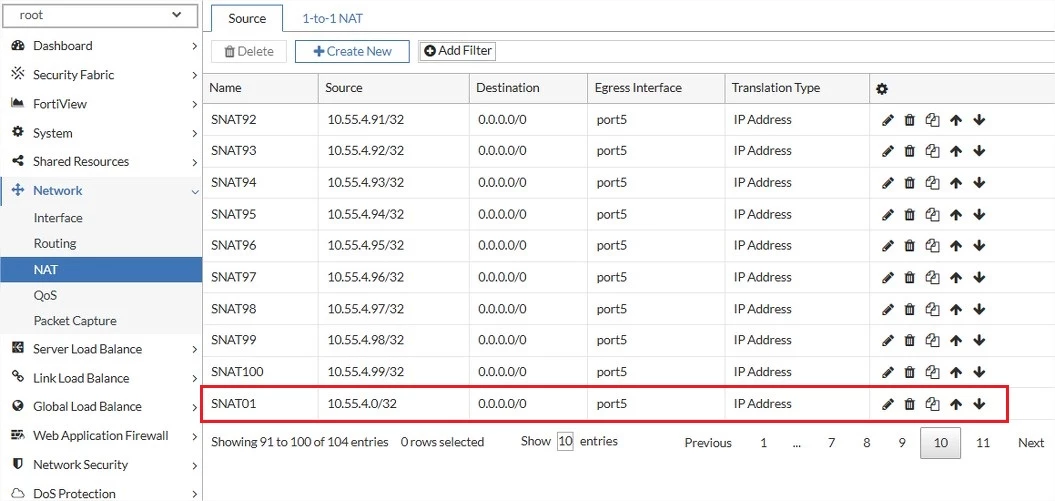Jump to page 9
The image size is (1055, 501).
[902, 442]
